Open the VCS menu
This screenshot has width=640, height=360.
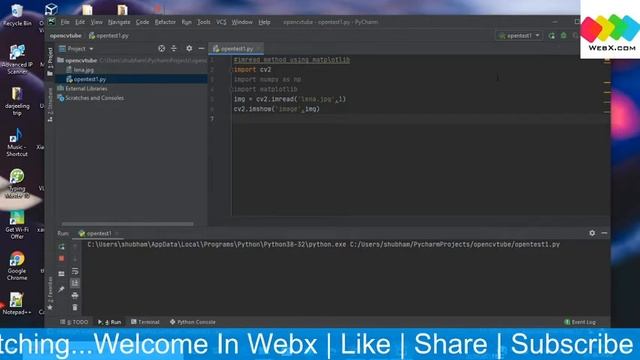click(x=221, y=22)
